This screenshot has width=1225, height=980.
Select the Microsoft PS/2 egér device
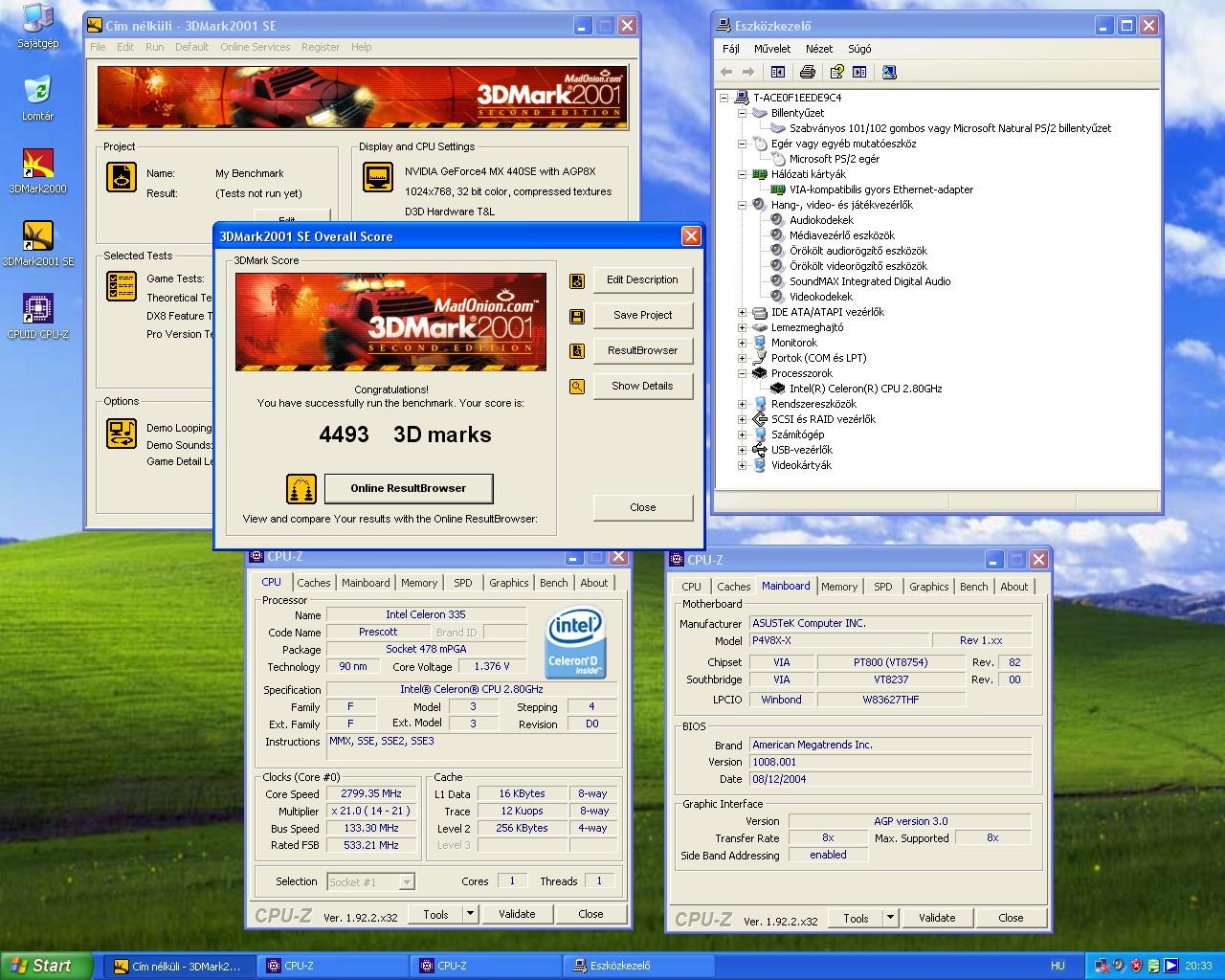pos(835,159)
